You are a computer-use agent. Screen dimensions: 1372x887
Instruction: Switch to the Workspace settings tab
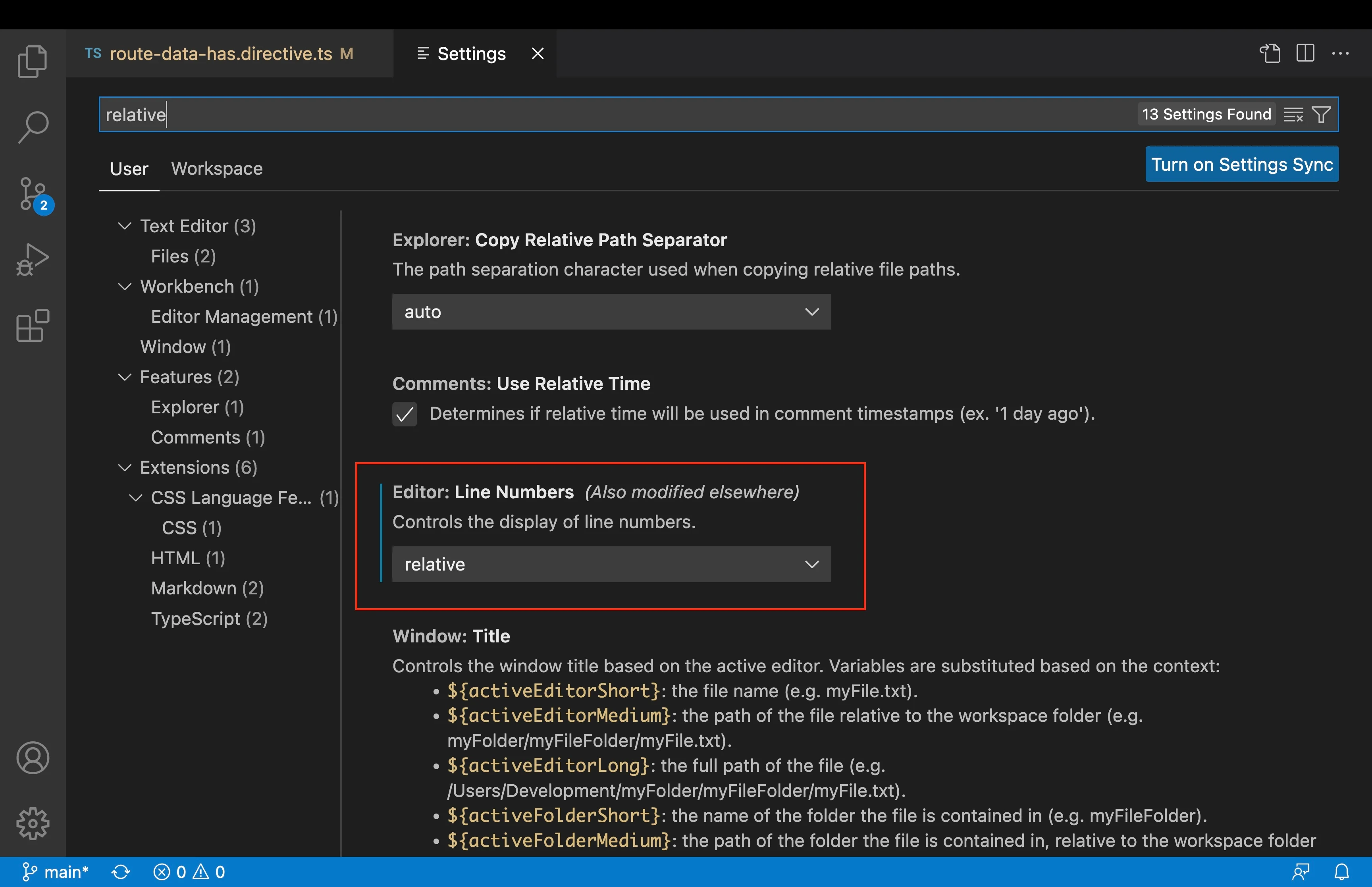(x=217, y=169)
